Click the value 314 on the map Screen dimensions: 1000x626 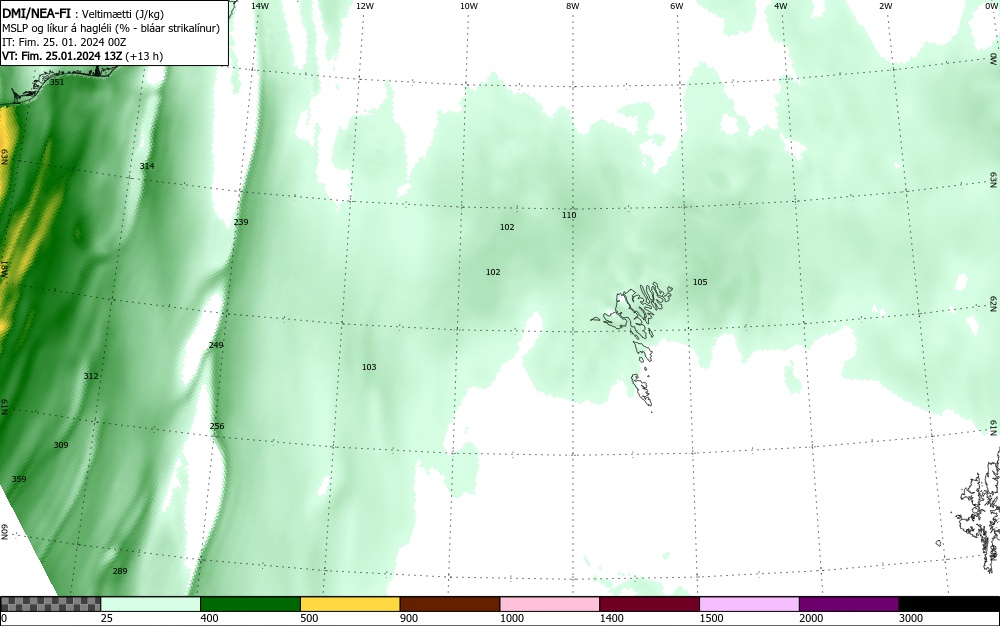(x=147, y=166)
